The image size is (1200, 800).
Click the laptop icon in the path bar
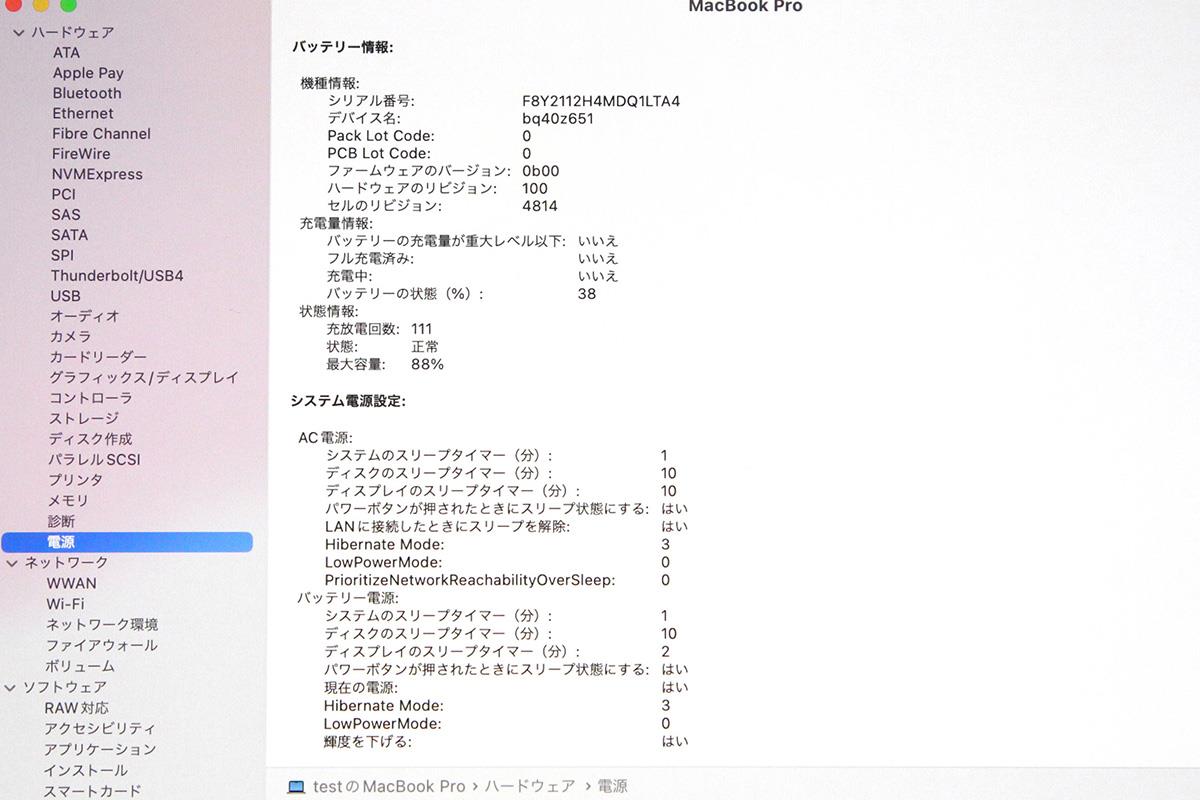click(296, 787)
